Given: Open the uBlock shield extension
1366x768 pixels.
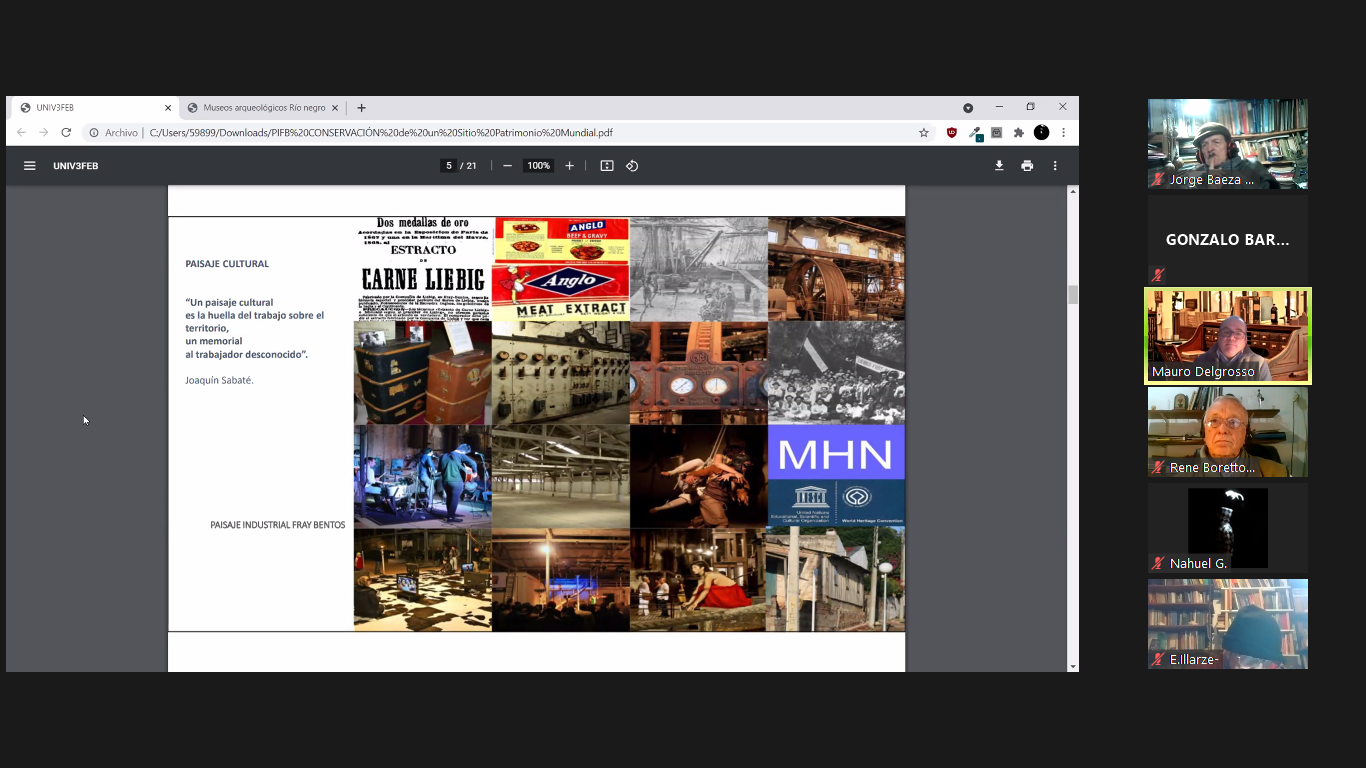Looking at the screenshot, I should [x=952, y=132].
